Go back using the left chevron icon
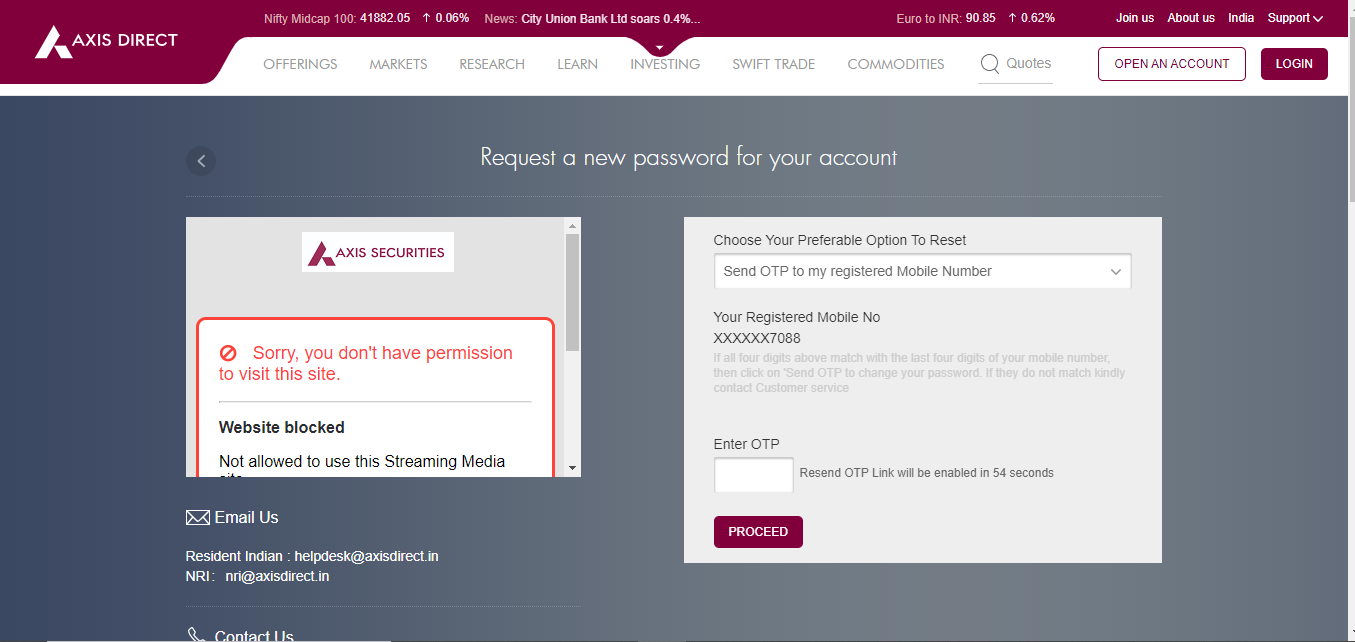Screen dimensions: 1355x642 (201, 160)
